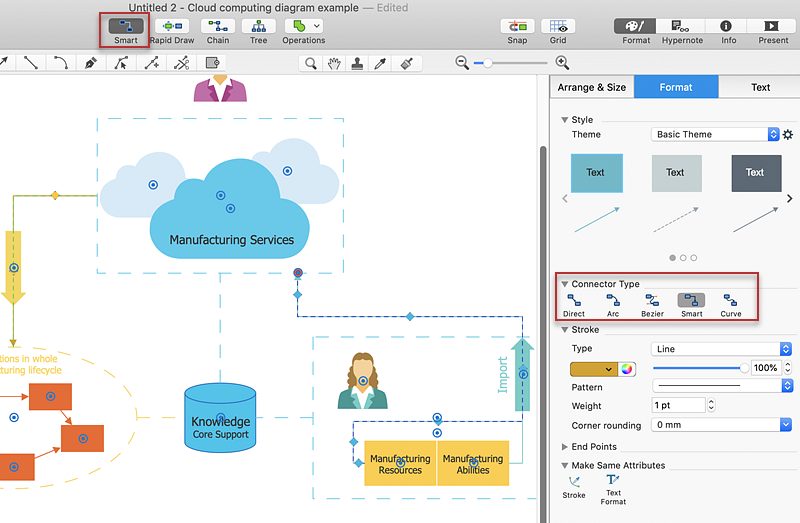
Task: Select the eyedropper tool
Action: (x=381, y=63)
